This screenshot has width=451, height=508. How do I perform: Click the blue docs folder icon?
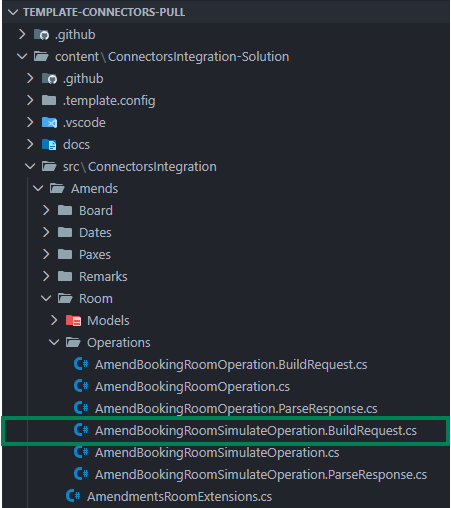[49, 144]
